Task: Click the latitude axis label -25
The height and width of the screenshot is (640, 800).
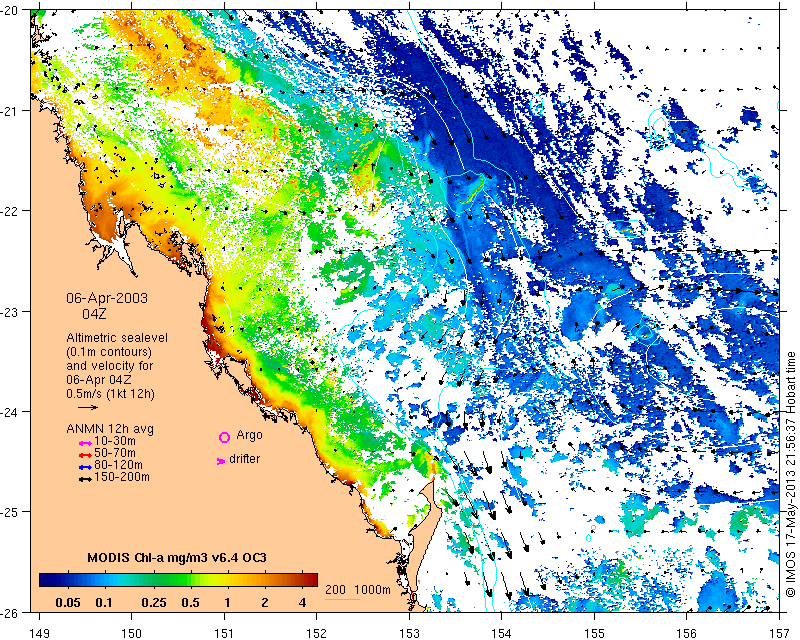Action: click(9, 512)
